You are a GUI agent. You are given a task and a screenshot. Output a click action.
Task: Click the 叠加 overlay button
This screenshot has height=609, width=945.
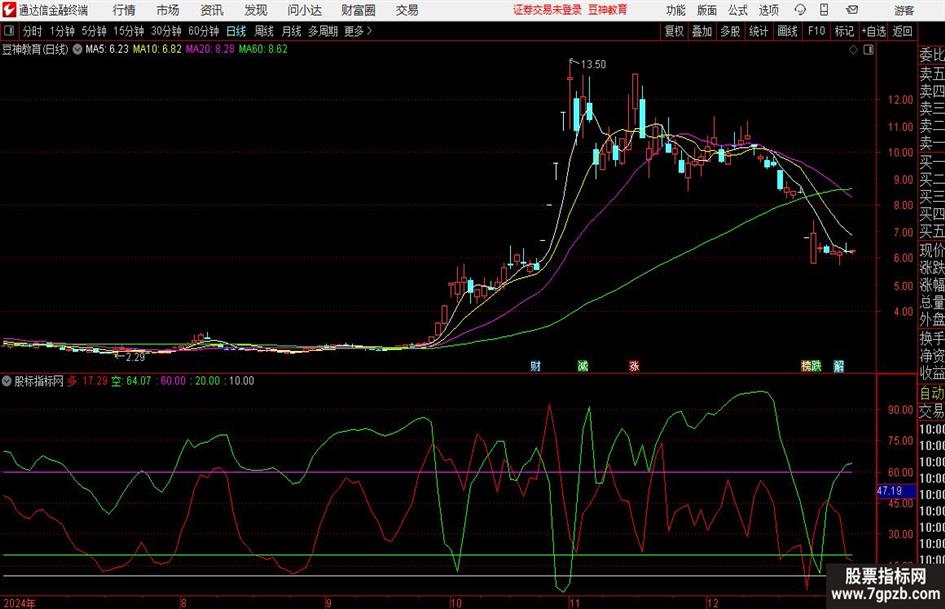[x=702, y=31]
